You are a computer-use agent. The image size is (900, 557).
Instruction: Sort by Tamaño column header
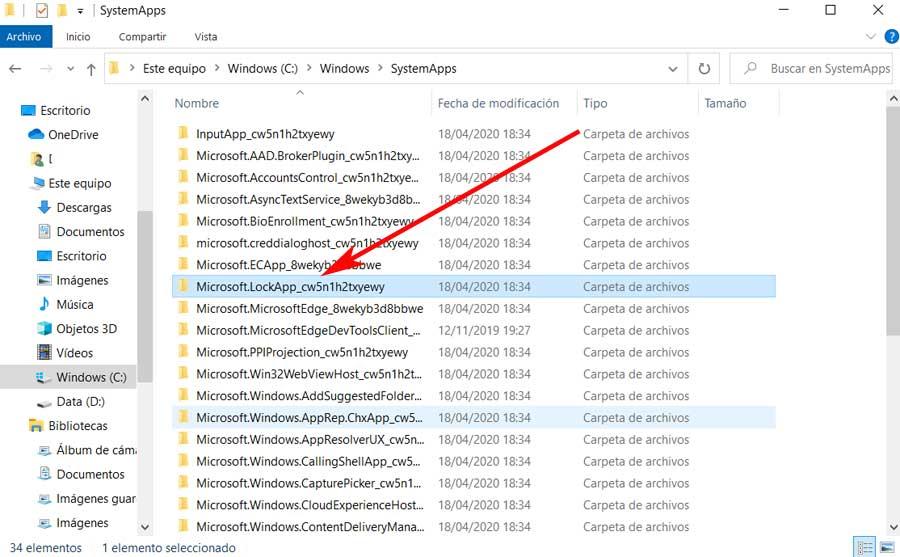pos(739,103)
